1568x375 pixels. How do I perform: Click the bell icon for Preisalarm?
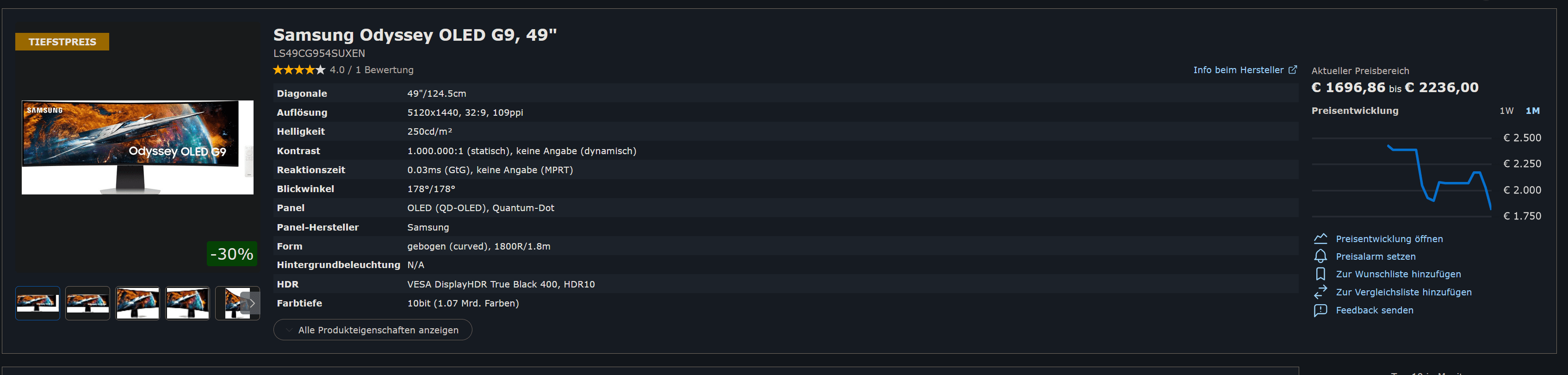pyautogui.click(x=1320, y=256)
